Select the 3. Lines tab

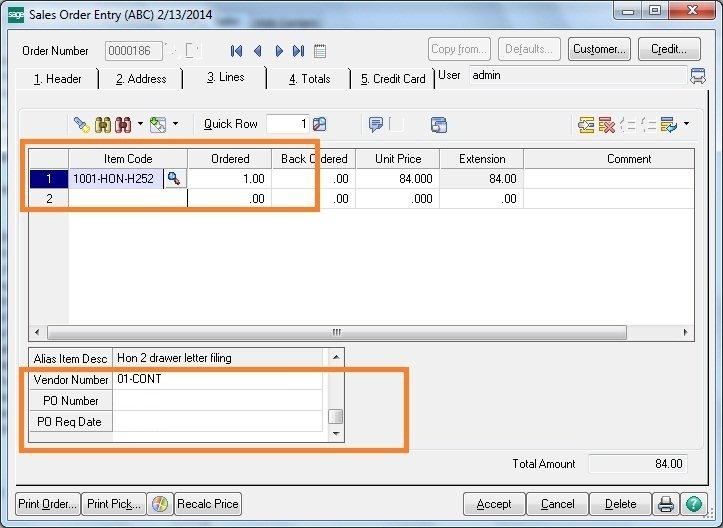tap(225, 77)
